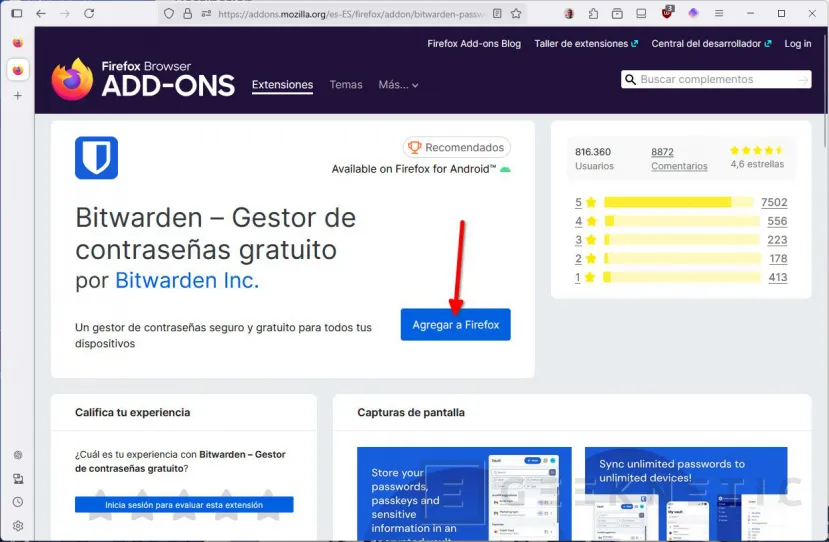This screenshot has height=542, width=829.
Task: Open site permissions icon in address bar
Action: tap(206, 14)
